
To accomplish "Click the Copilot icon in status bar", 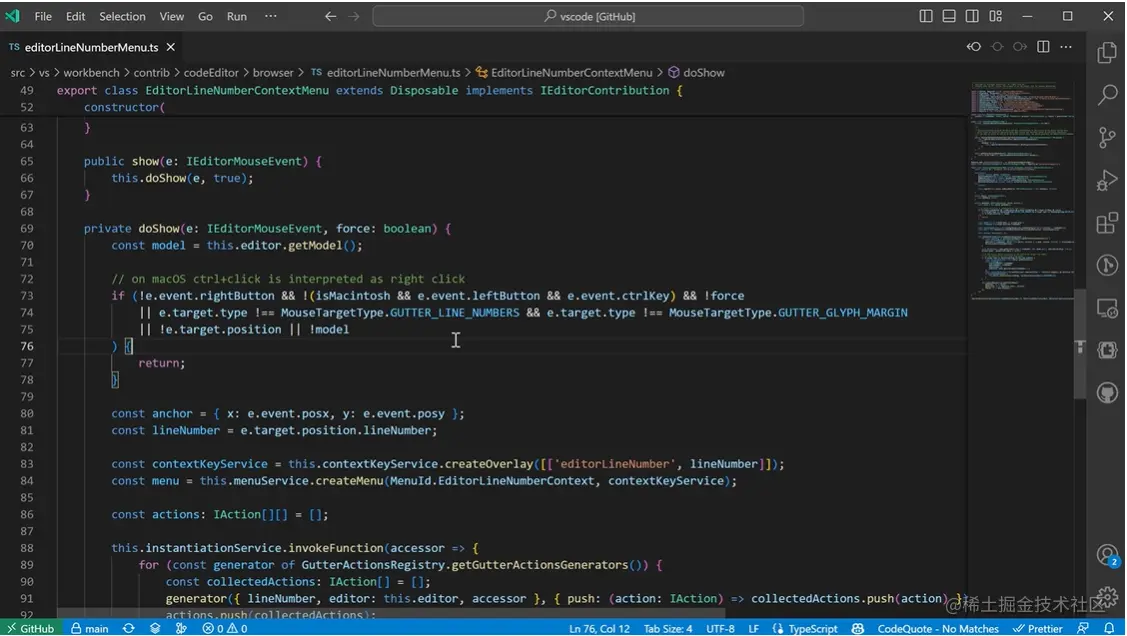I will click(857, 628).
